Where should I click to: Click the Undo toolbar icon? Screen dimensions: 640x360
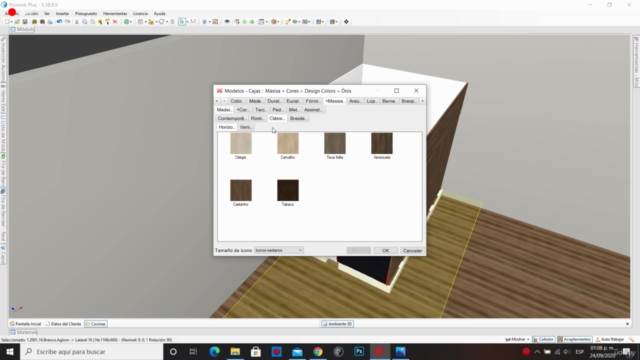click(x=60, y=22)
